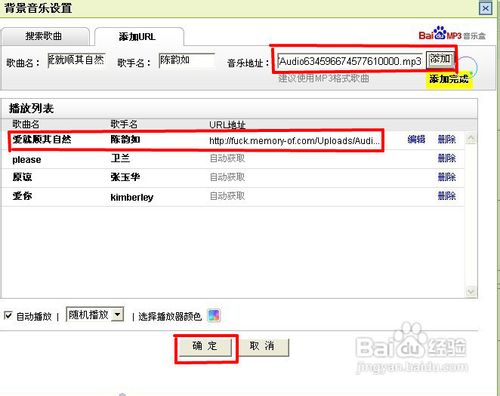500x396 pixels.
Task: Click the 歌手名 input field
Action: [x=187, y=60]
